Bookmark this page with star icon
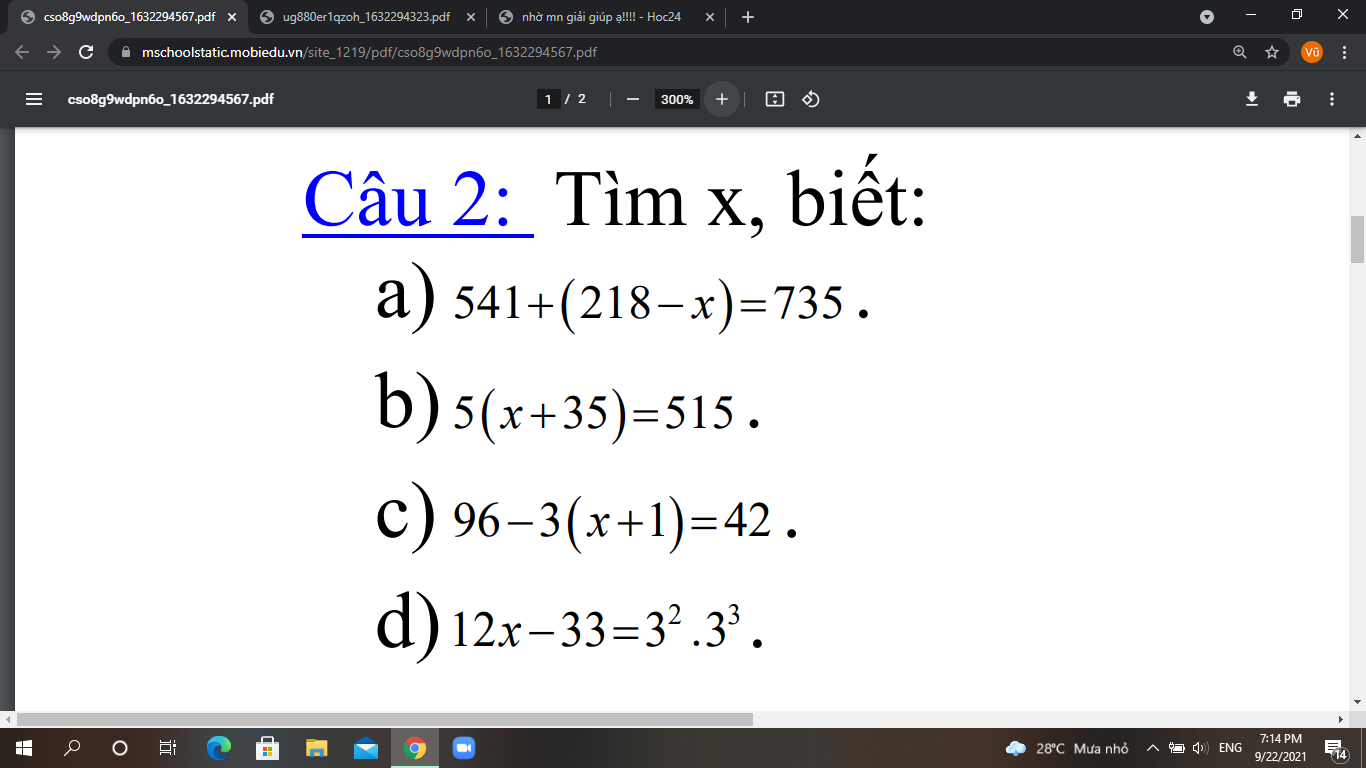This screenshot has height=768, width=1366. (x=1272, y=52)
